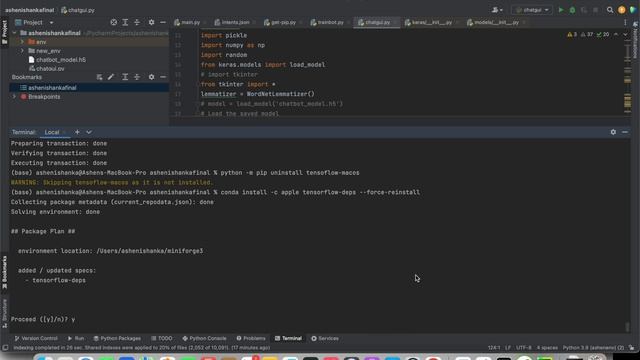This screenshot has width=640, height=360.
Task: Click the Structure vertical sidebar tab
Action: click(4, 313)
